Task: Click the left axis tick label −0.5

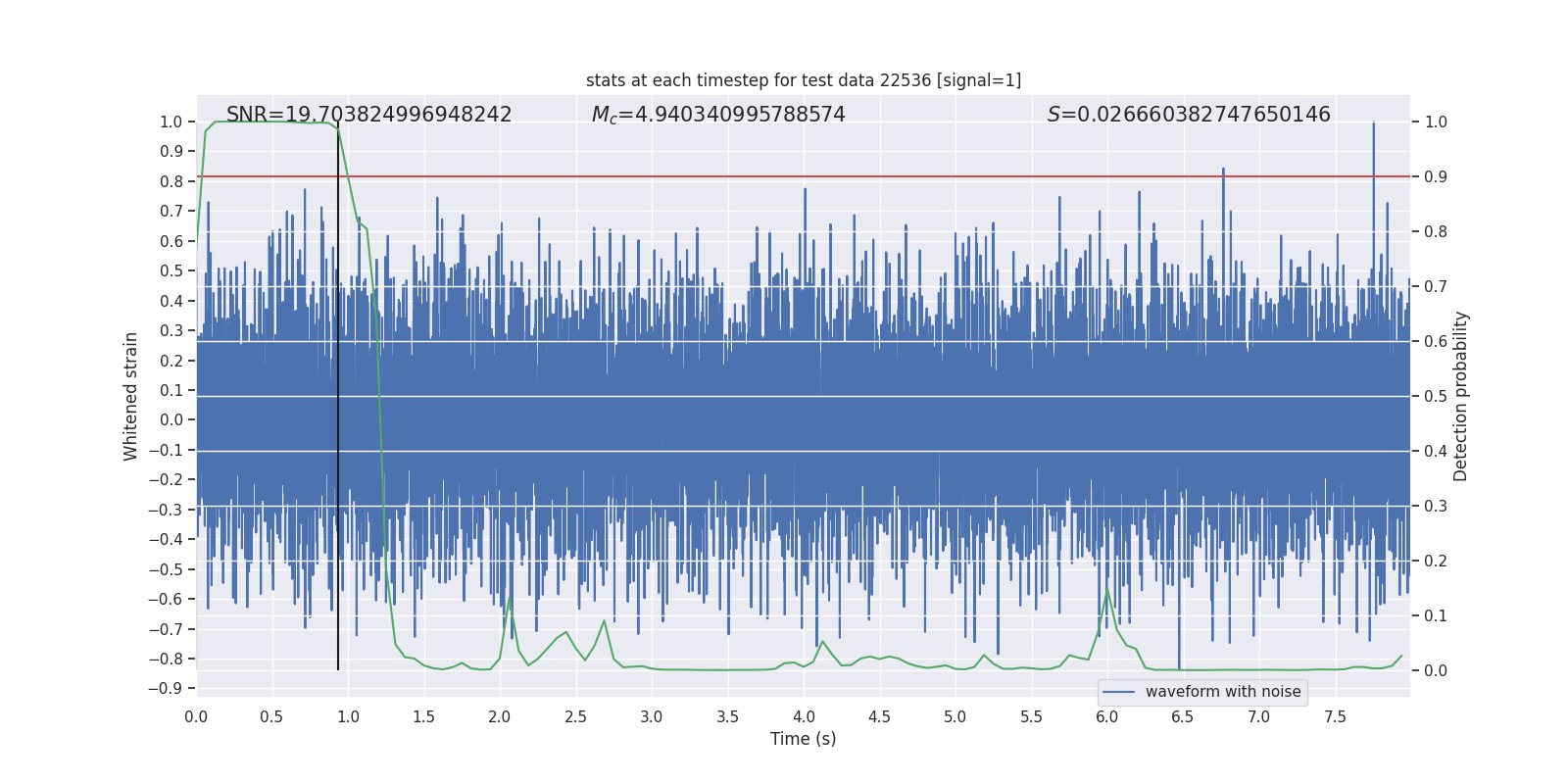Action: pyautogui.click(x=166, y=569)
